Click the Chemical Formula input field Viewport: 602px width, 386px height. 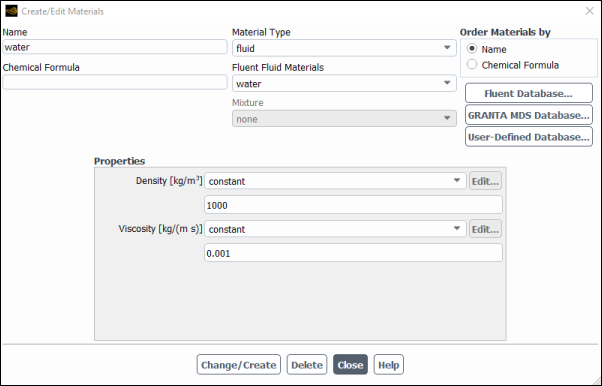coord(115,82)
